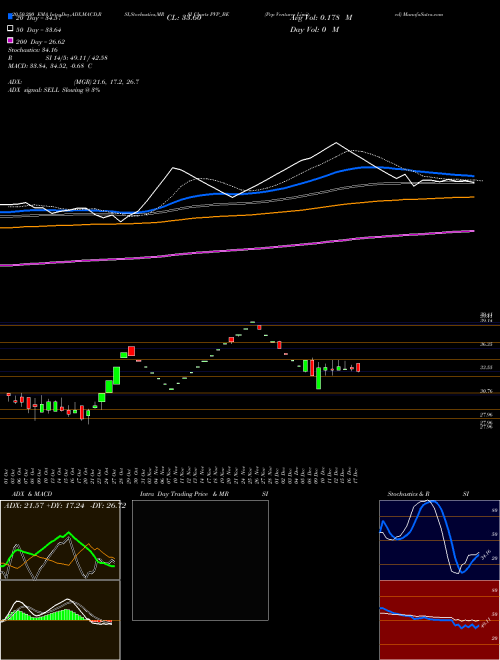Click the white 50 Day legend swatch
Screen dimensions: 500x660
pos(10,29)
